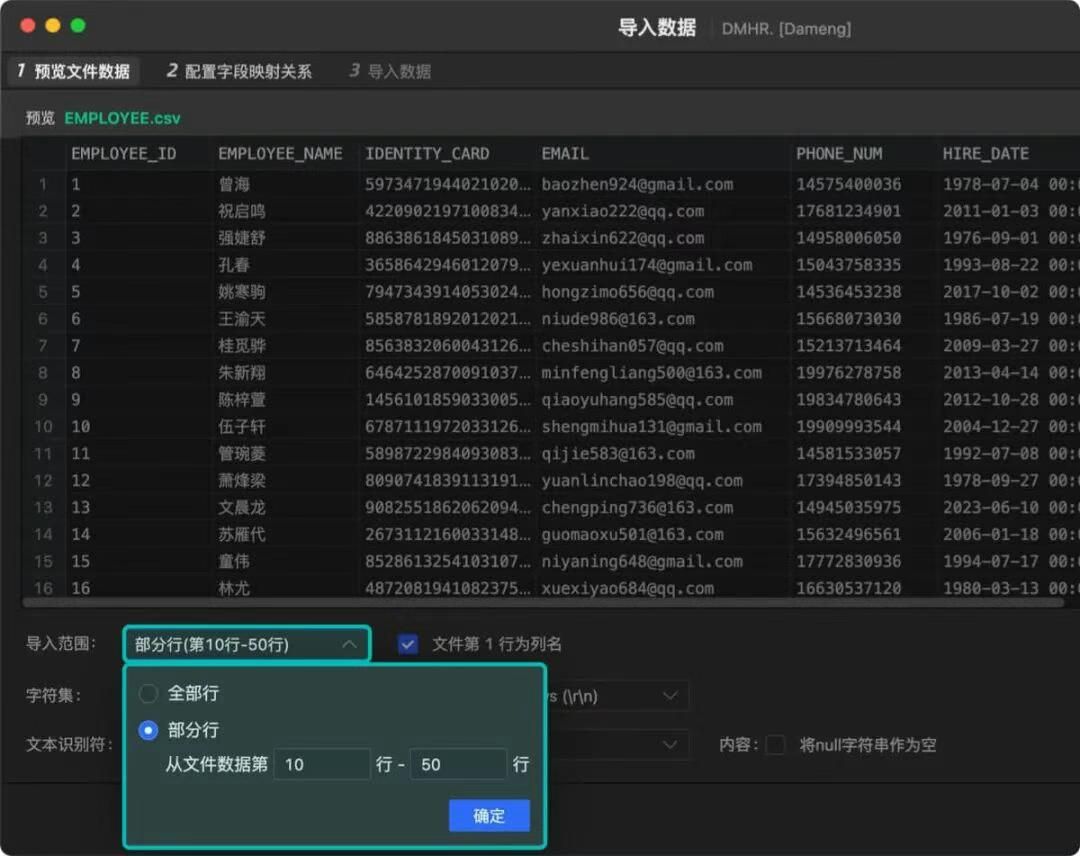Click the 确定 button

pyautogui.click(x=489, y=815)
